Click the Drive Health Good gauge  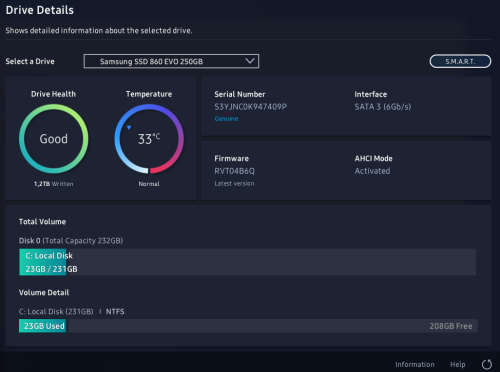(x=54, y=139)
